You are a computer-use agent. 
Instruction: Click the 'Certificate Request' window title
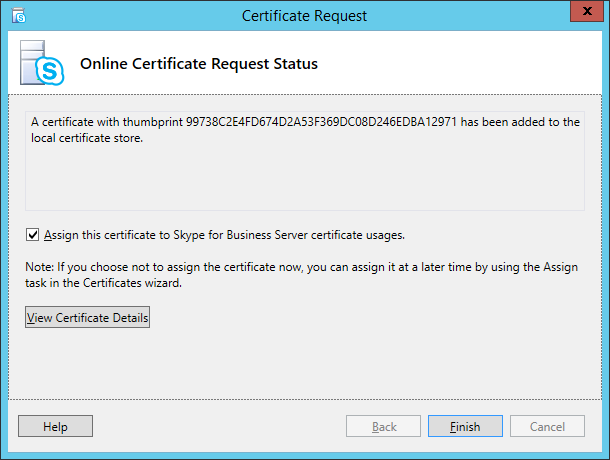pos(304,16)
